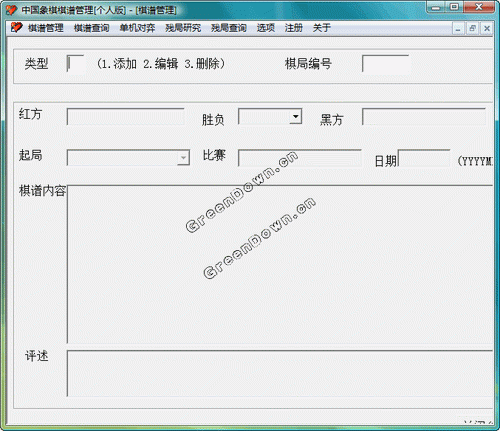The height and width of the screenshot is (431, 500).
Task: Select the 注册 menu item
Action: 294,28
